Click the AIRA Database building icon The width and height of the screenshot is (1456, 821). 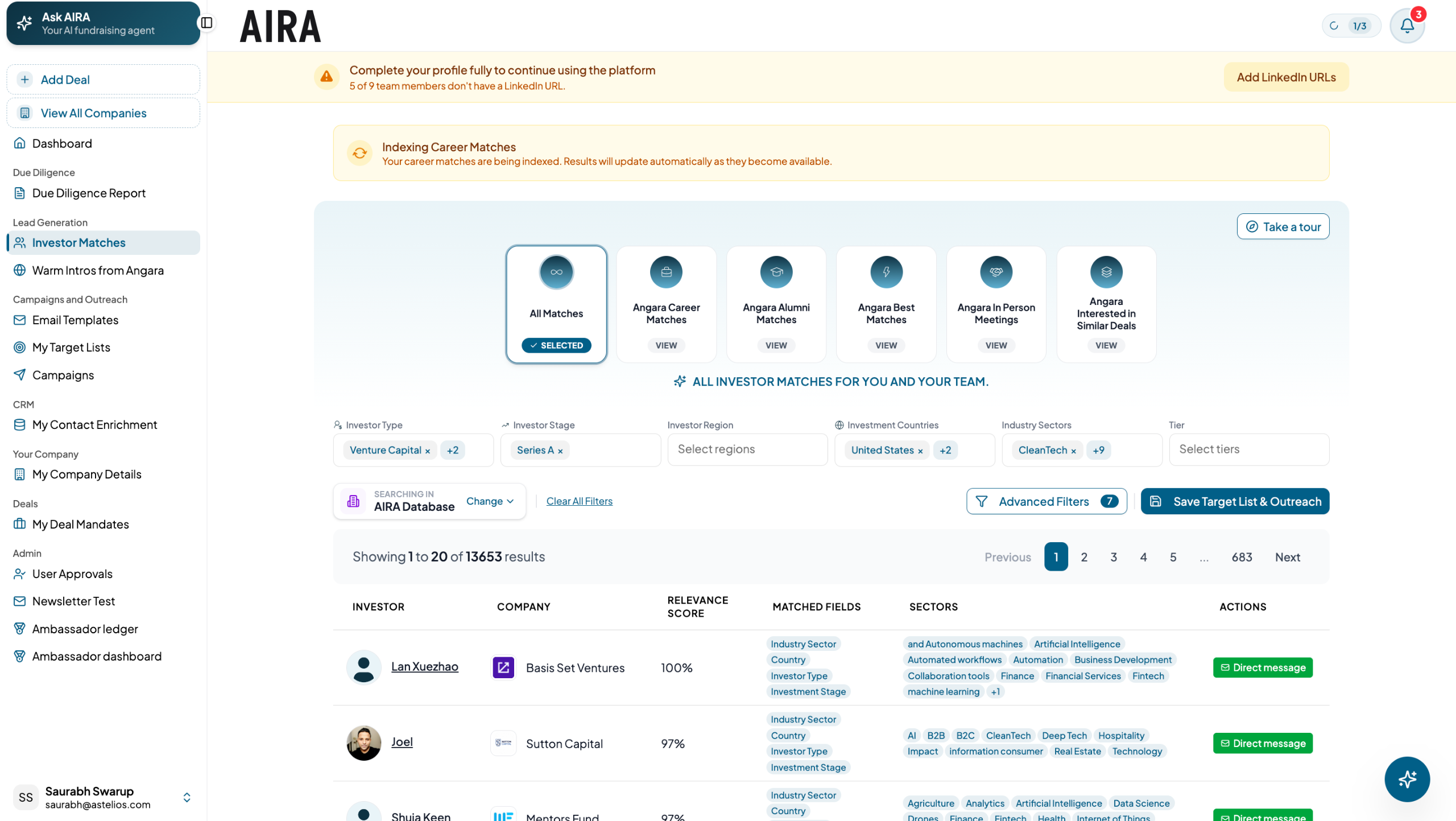coord(353,501)
